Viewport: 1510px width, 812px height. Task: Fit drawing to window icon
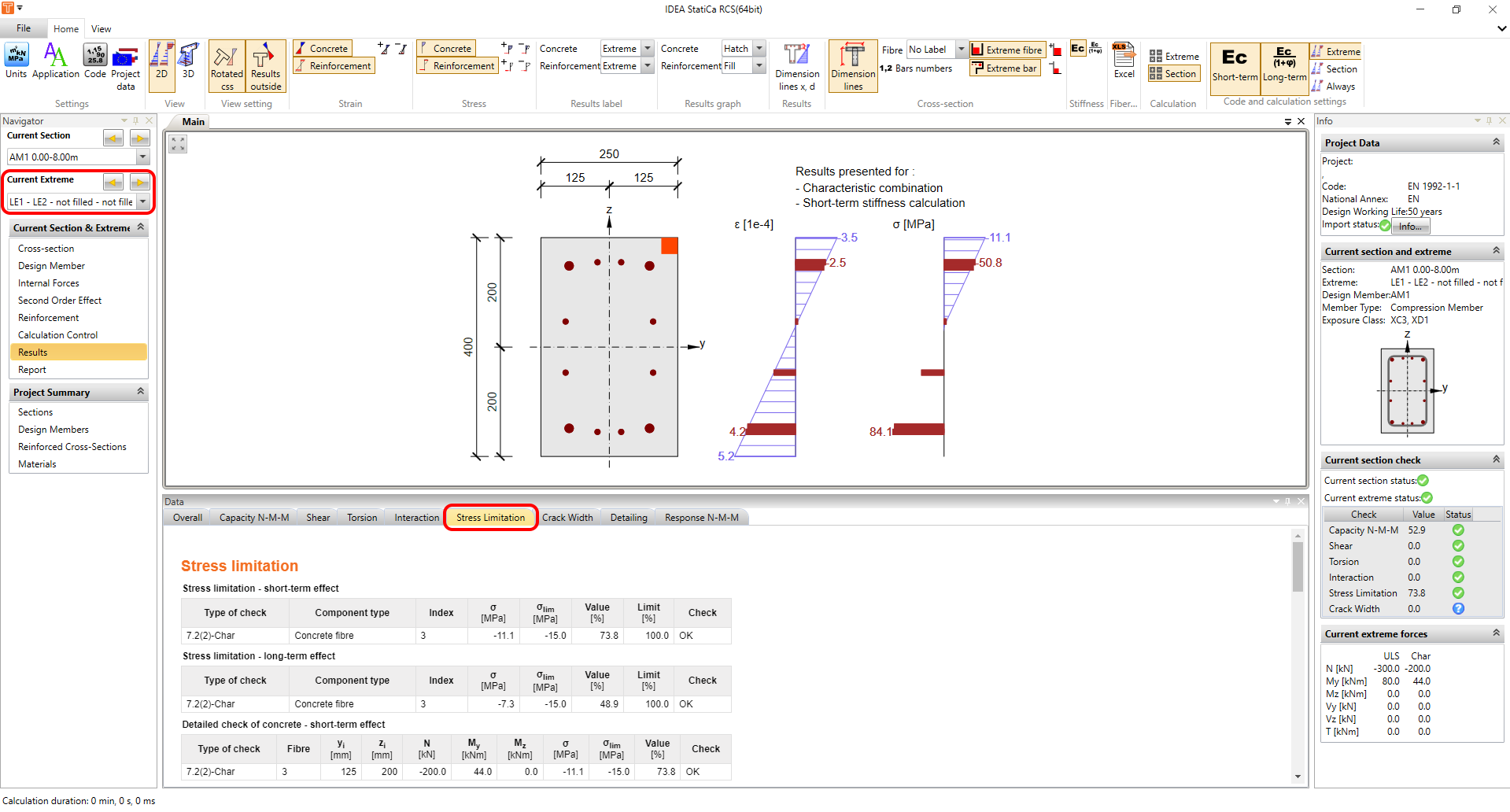pyautogui.click(x=178, y=144)
